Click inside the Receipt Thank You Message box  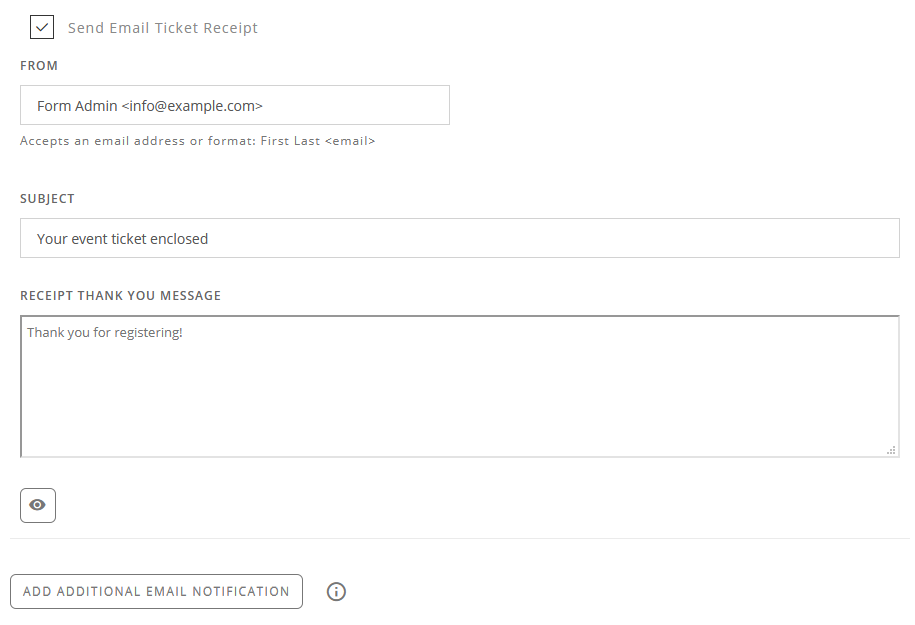pyautogui.click(x=459, y=385)
